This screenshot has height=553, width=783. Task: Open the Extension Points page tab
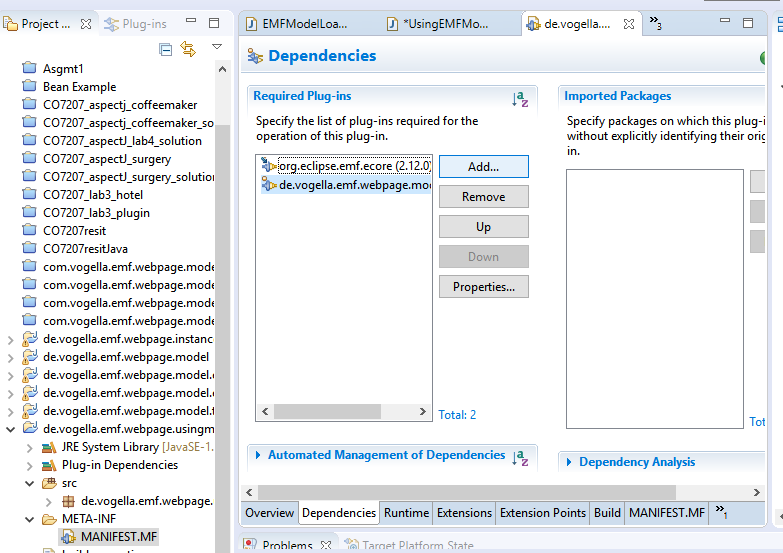click(x=543, y=513)
